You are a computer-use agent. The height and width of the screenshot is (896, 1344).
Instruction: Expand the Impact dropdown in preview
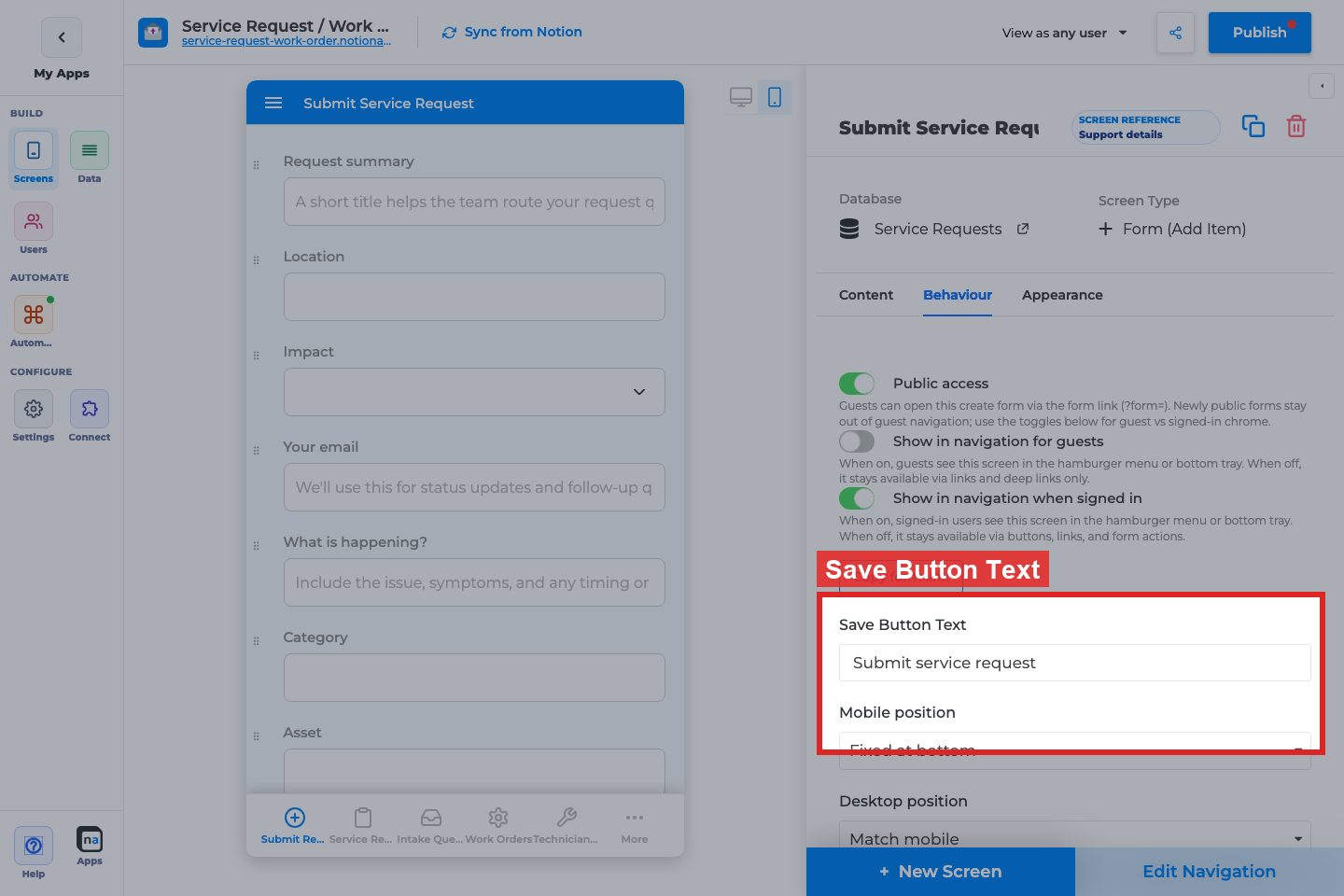474,392
